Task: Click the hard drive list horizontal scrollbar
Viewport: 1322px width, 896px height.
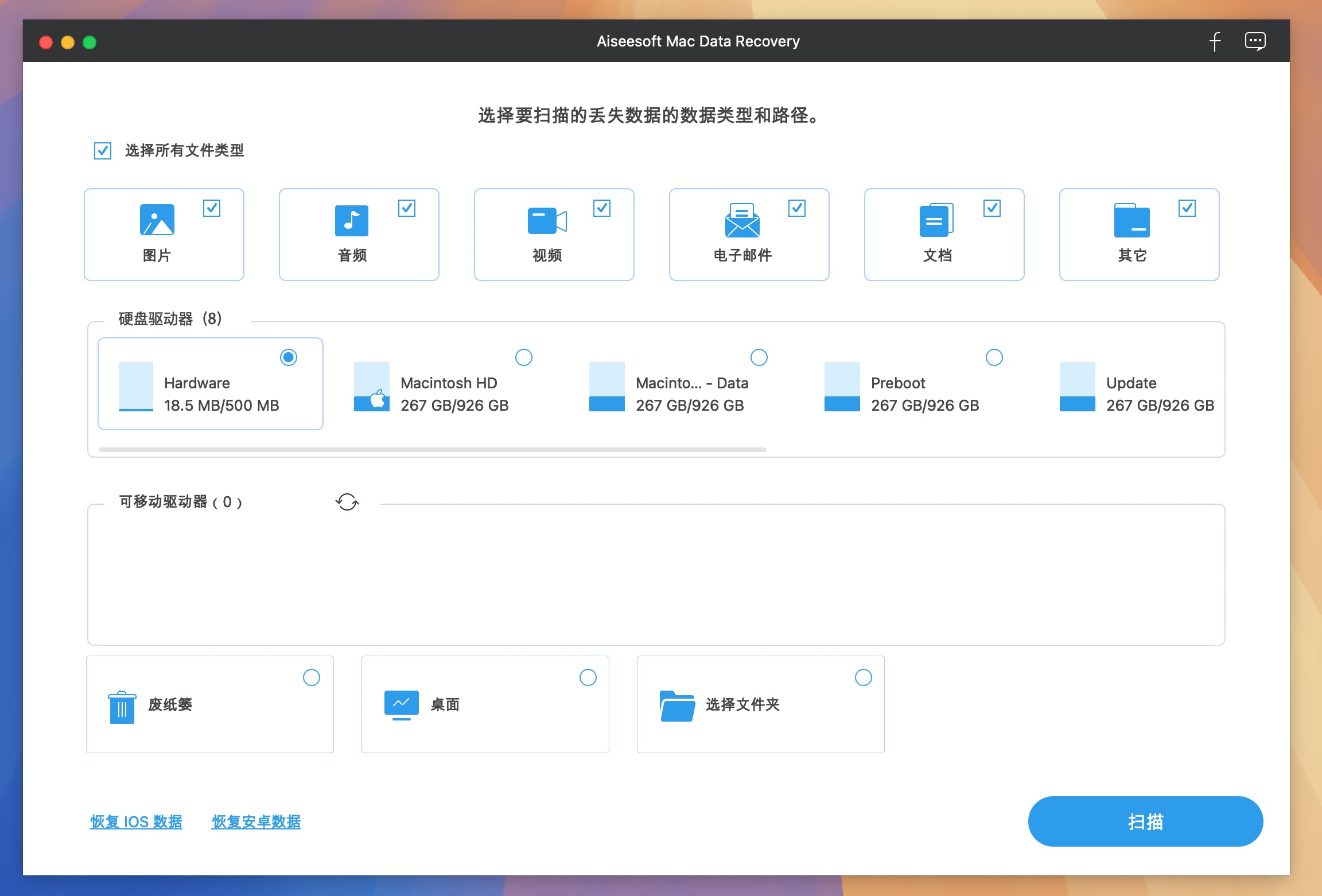Action: 433,450
